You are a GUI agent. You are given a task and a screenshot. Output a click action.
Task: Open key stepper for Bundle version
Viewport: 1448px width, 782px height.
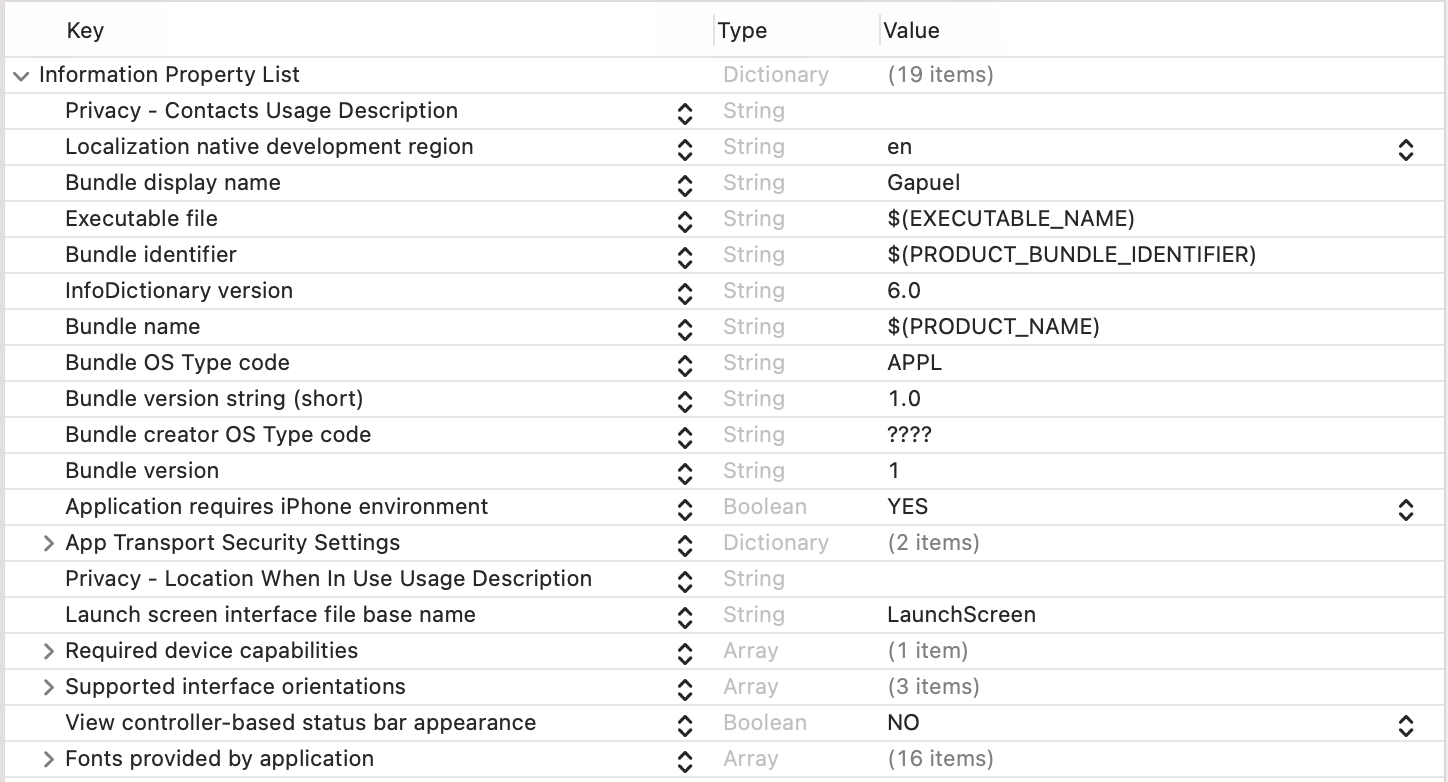[x=685, y=473]
